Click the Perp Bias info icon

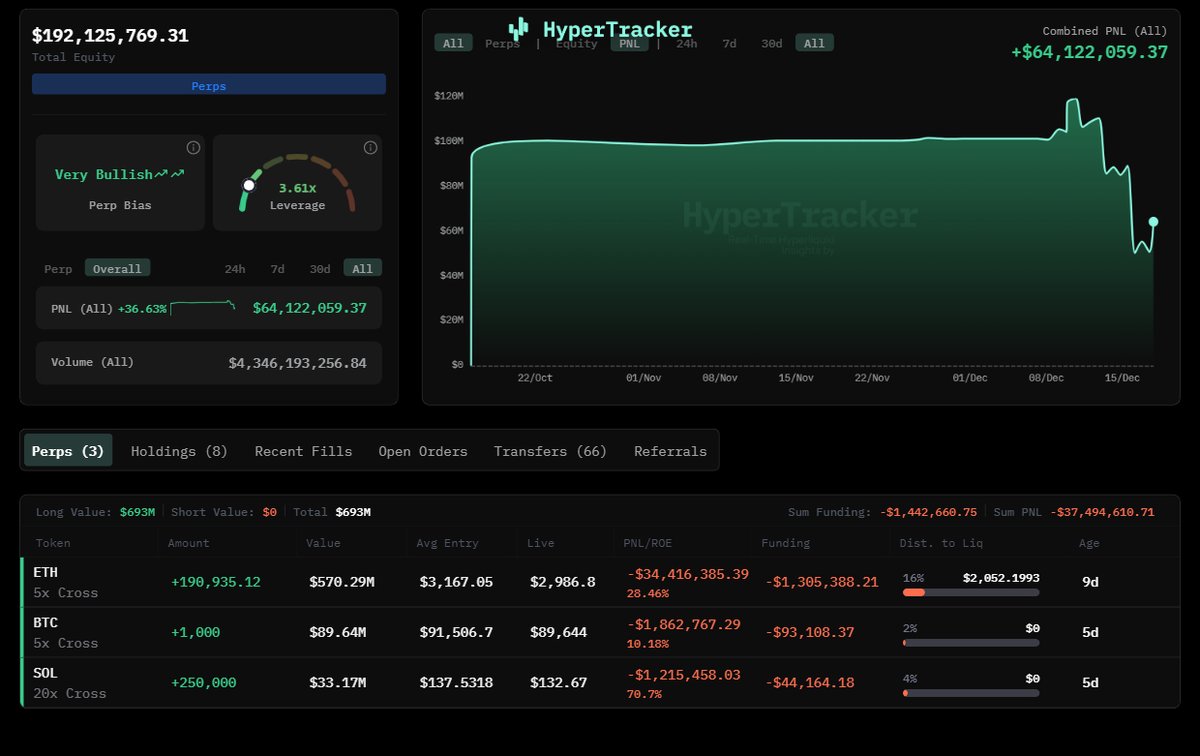coord(193,148)
